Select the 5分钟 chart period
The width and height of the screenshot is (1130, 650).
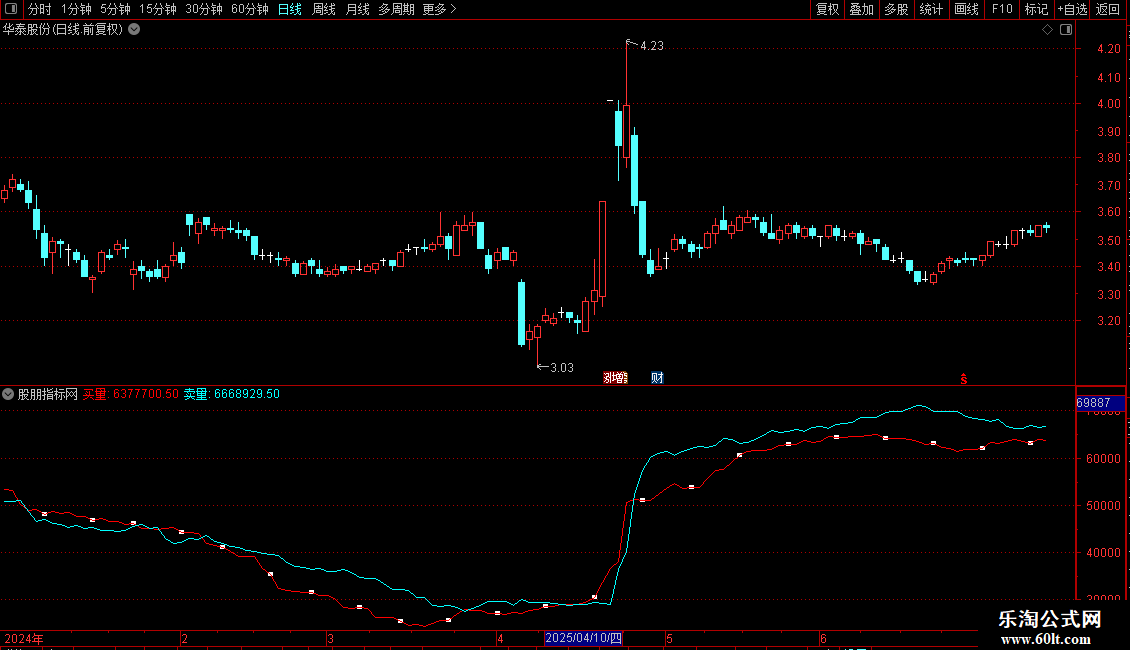115,9
